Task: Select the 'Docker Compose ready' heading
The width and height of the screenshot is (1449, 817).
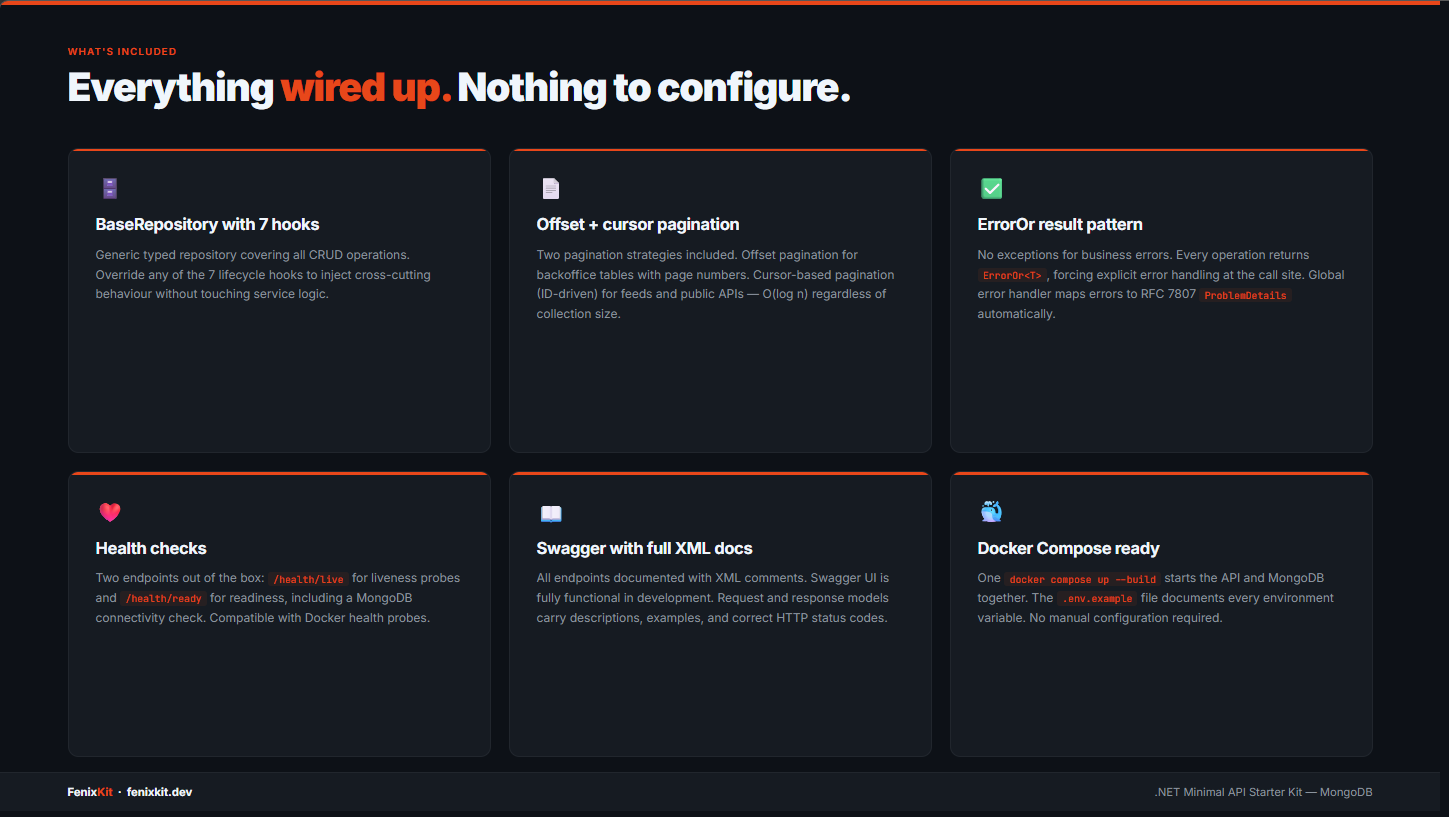Action: point(1068,548)
